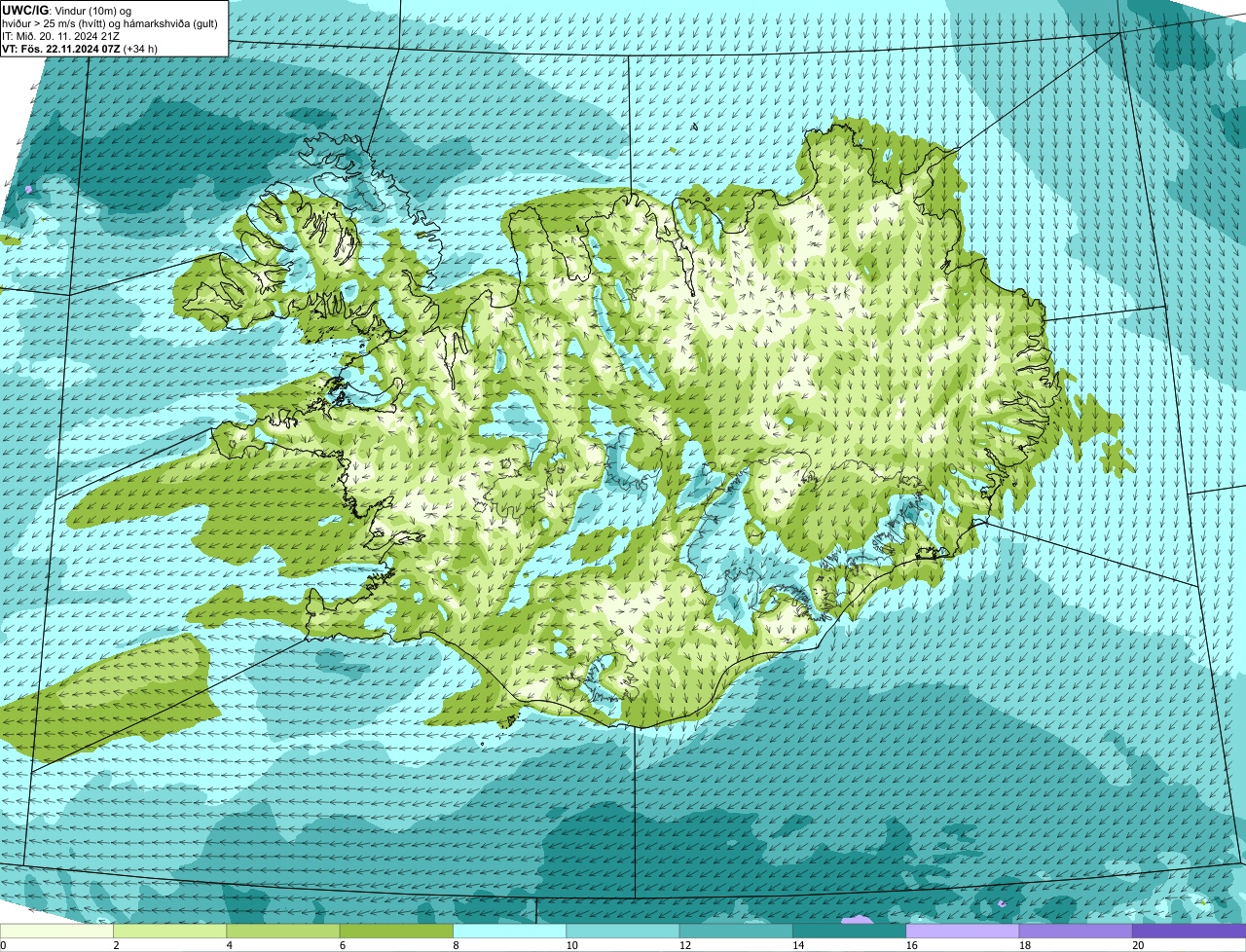Viewport: 1246px width, 952px height.
Task: Select the dark teal 14–16 m/s legend swatch
Action: (850, 932)
